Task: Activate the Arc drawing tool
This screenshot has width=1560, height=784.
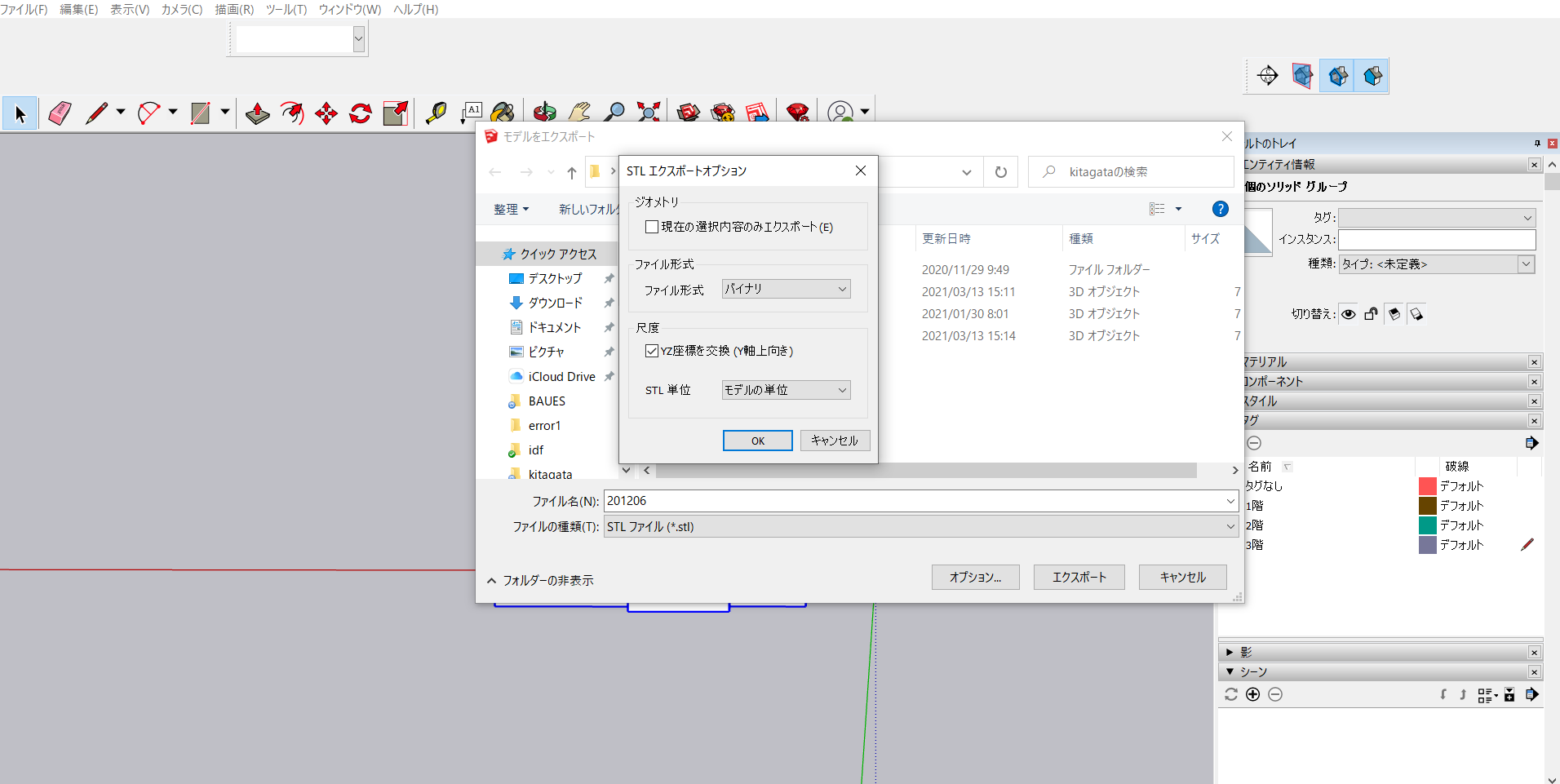Action: (148, 113)
